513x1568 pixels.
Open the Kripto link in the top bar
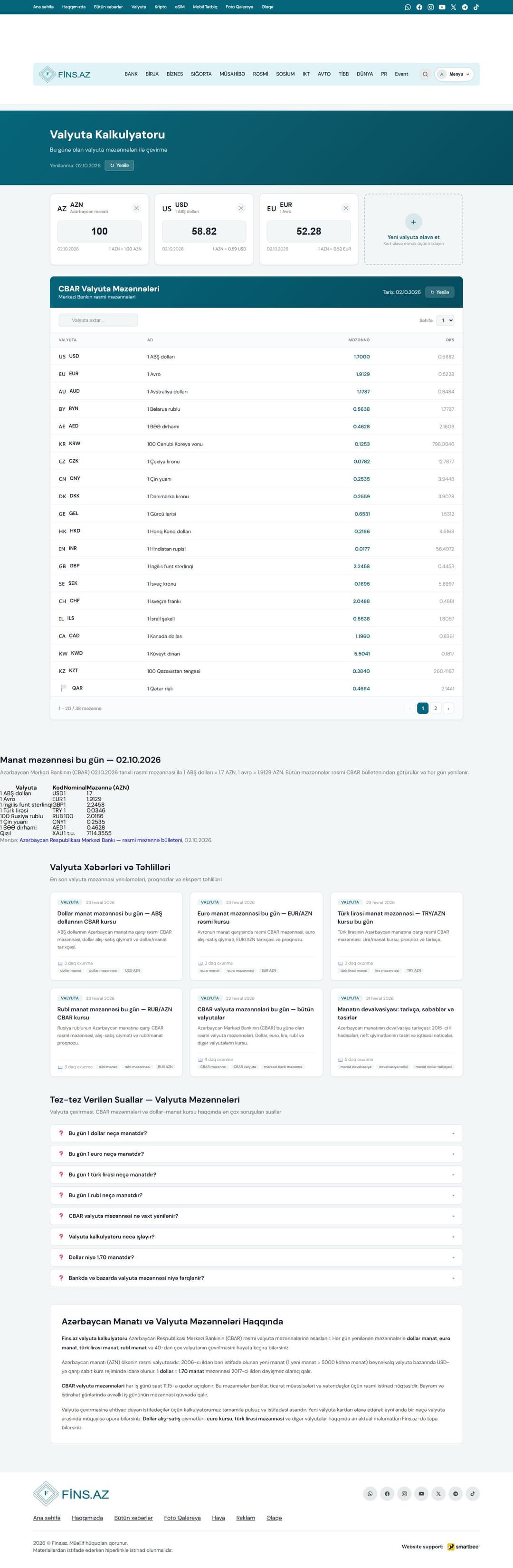[161, 7]
